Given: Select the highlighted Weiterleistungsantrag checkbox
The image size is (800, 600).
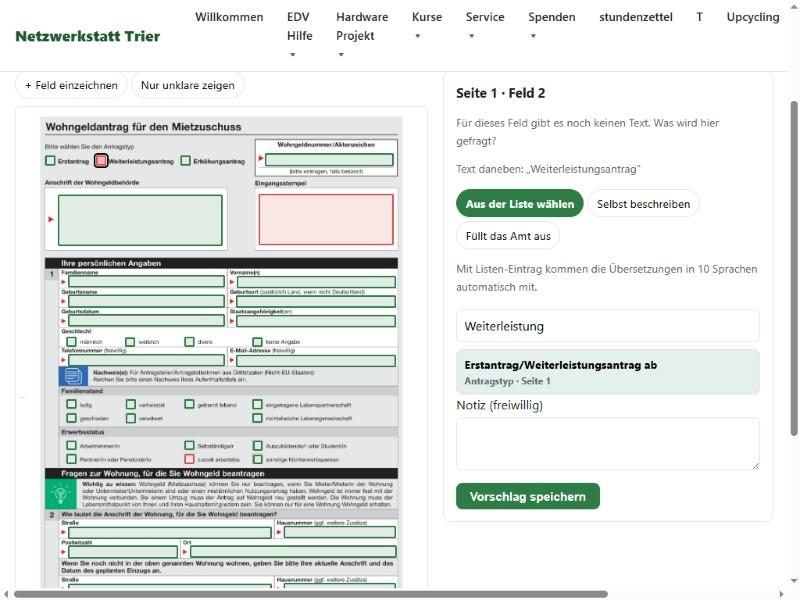Looking at the screenshot, I should (x=101, y=161).
